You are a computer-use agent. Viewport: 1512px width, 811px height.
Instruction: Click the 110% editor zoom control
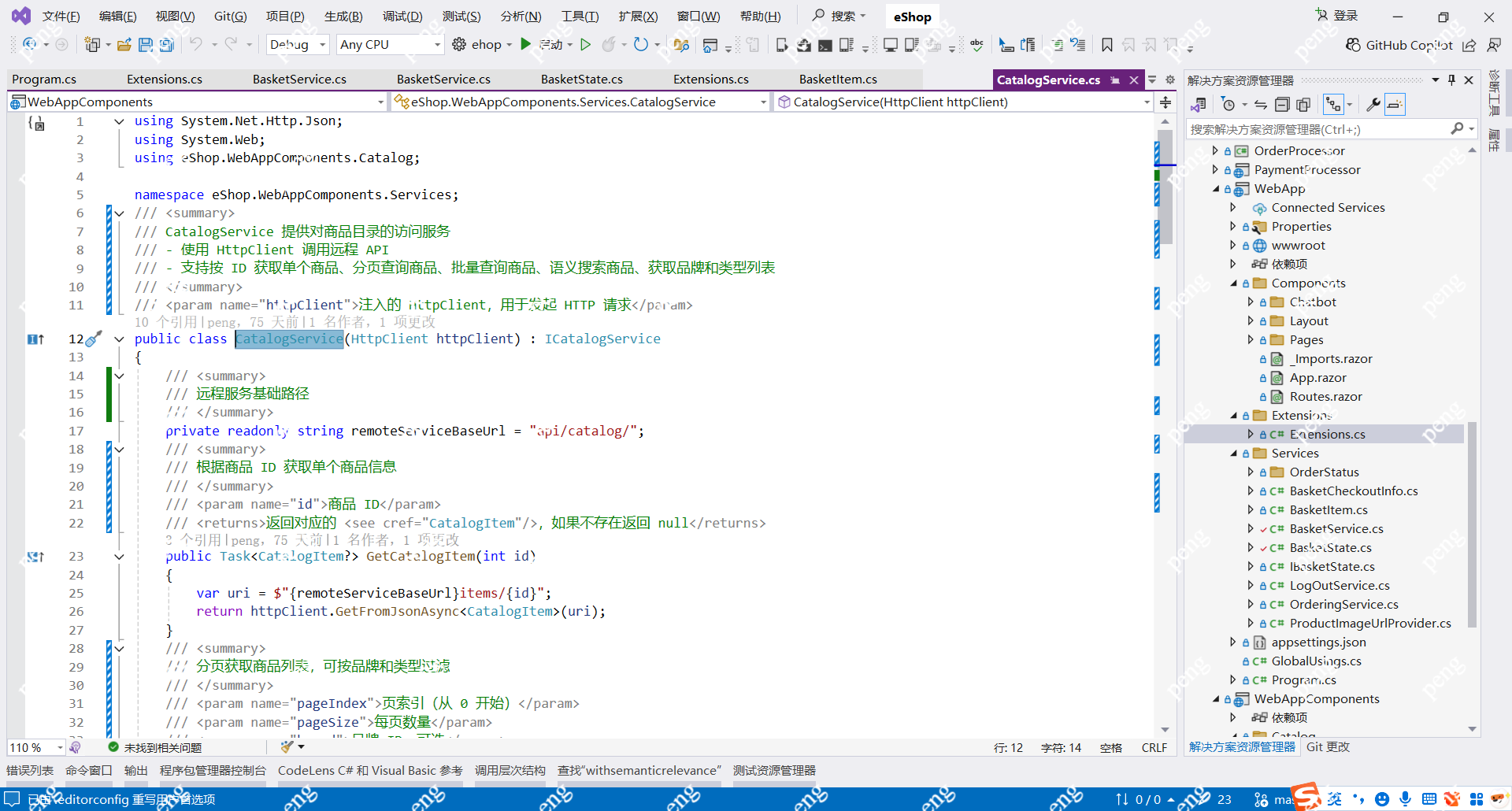click(30, 747)
